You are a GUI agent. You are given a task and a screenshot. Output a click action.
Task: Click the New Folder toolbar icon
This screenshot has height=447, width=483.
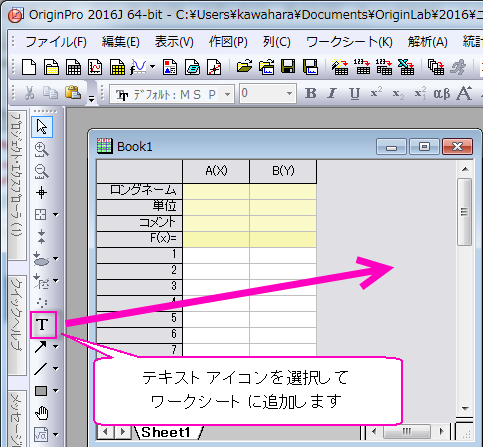point(51,67)
